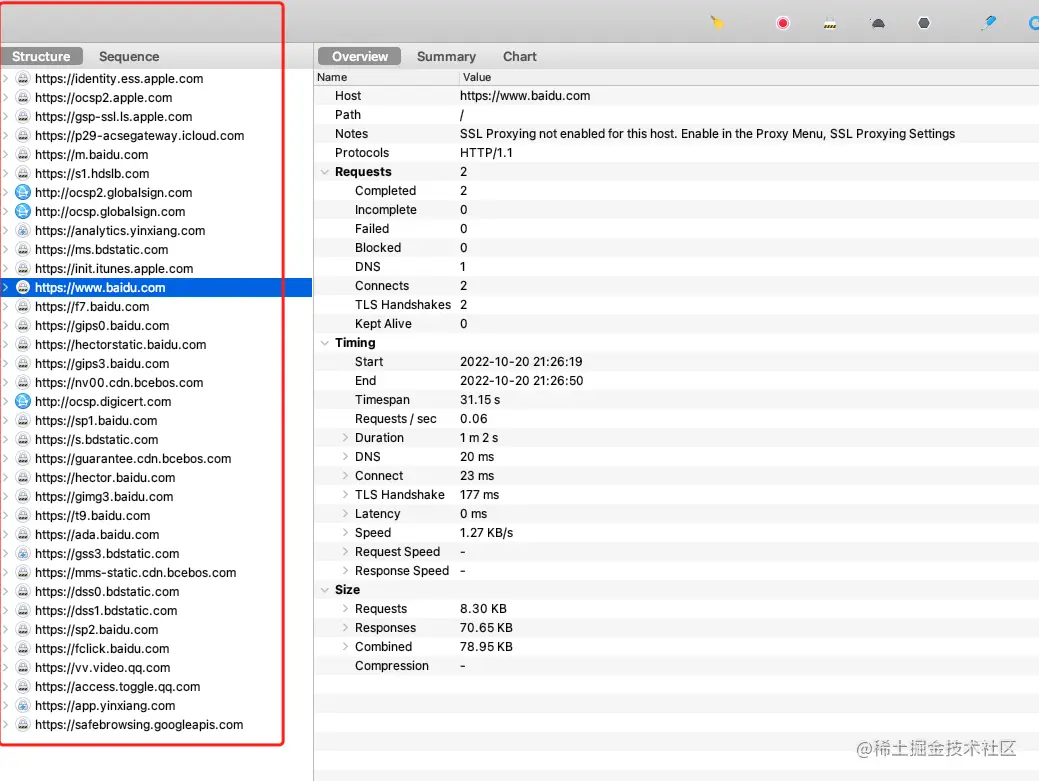Clear the session with the broom icon
The width and height of the screenshot is (1039, 781).
716,23
